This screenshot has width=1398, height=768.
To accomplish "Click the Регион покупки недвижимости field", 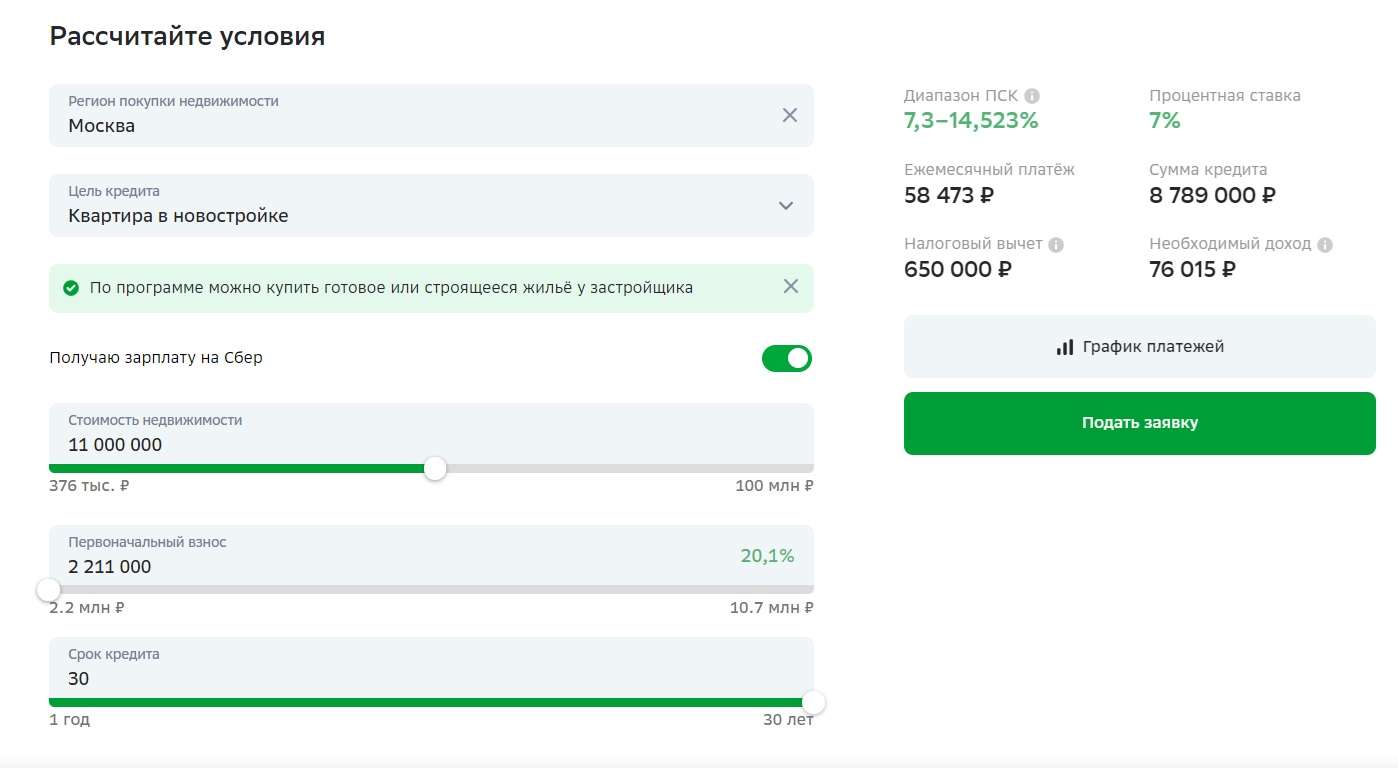I will coord(400,116).
